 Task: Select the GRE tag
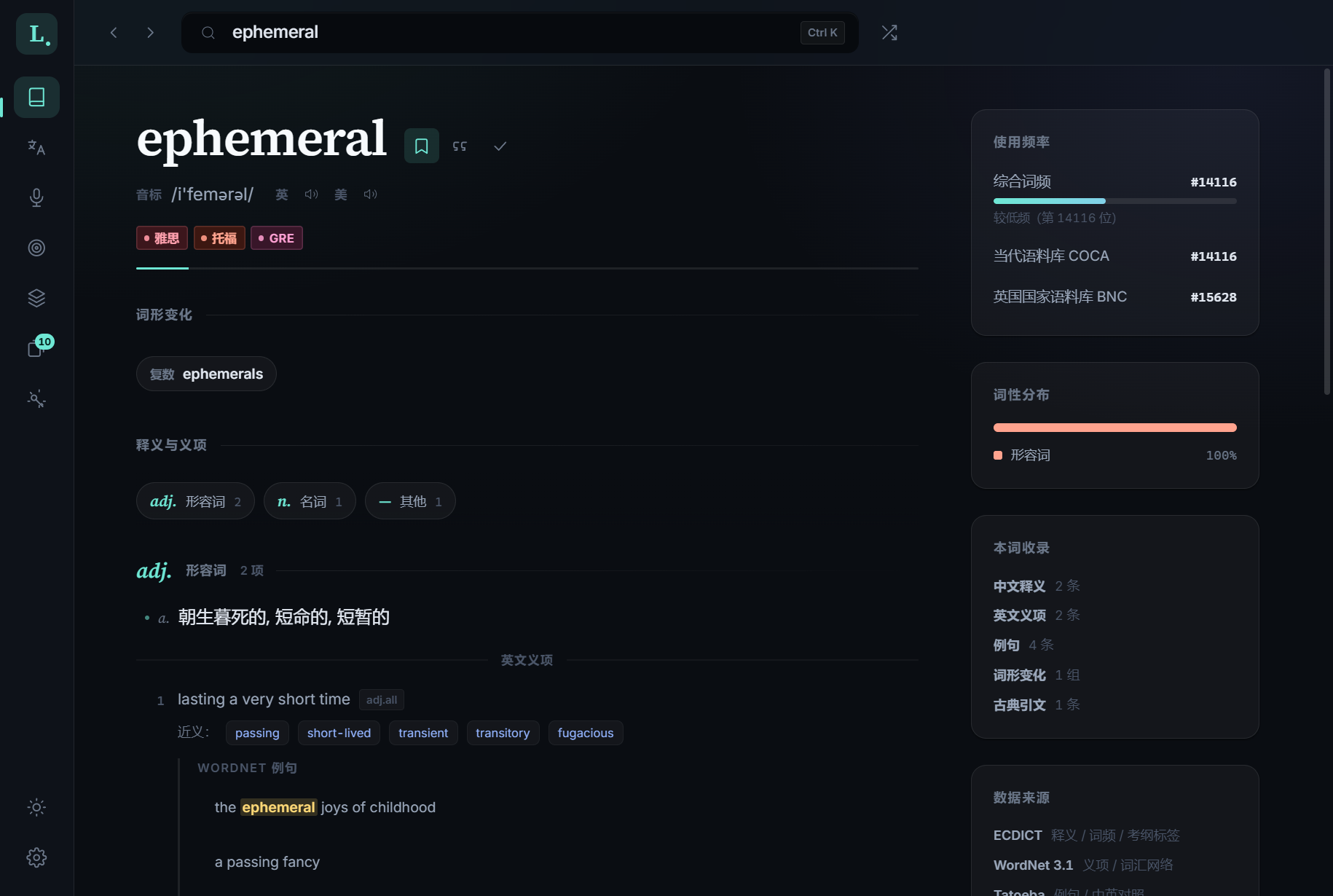277,238
